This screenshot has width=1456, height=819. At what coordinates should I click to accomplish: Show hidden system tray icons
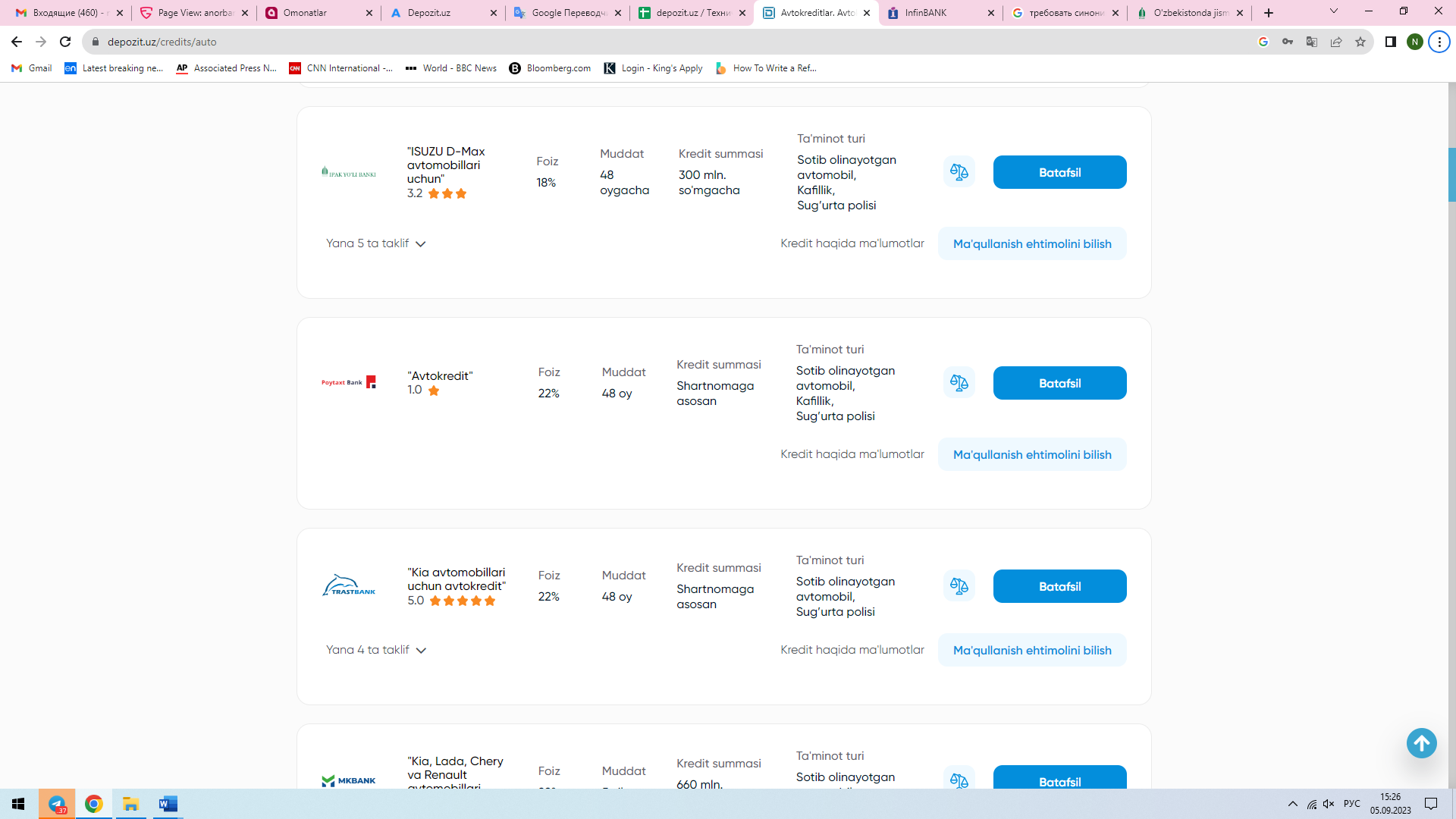1293,804
